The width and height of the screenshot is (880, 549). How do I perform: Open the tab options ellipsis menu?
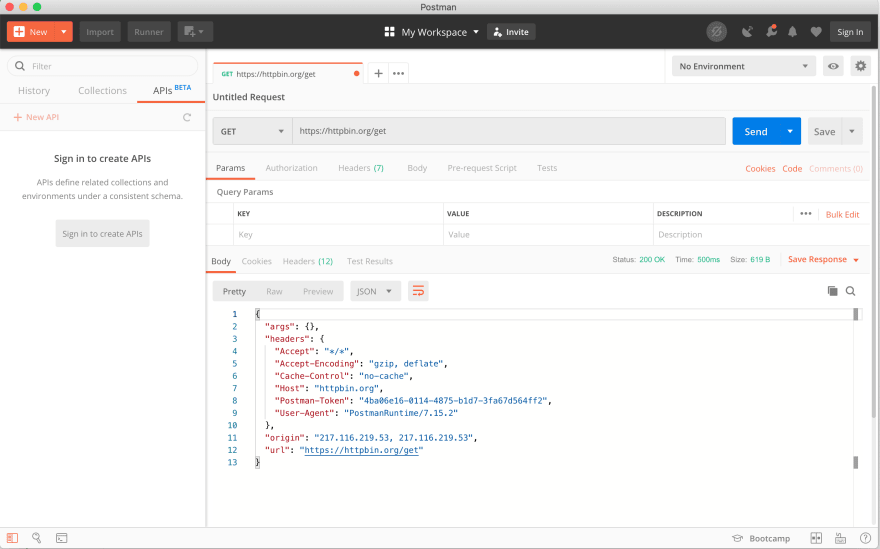[x=398, y=74]
